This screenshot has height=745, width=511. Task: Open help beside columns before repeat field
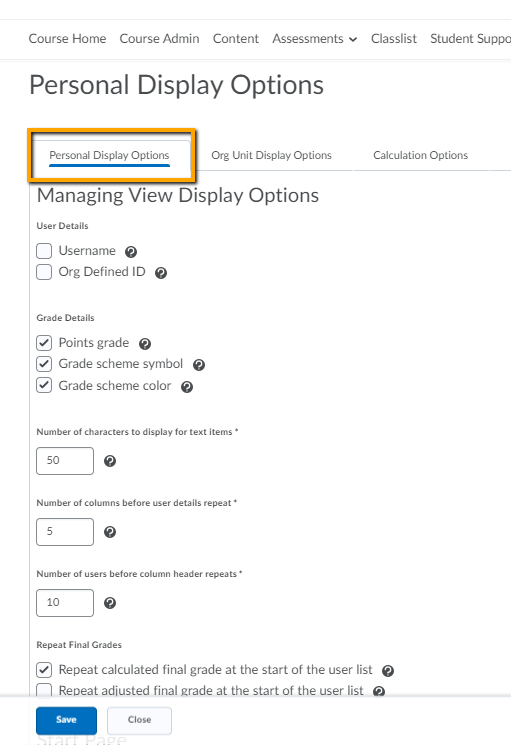click(x=110, y=532)
